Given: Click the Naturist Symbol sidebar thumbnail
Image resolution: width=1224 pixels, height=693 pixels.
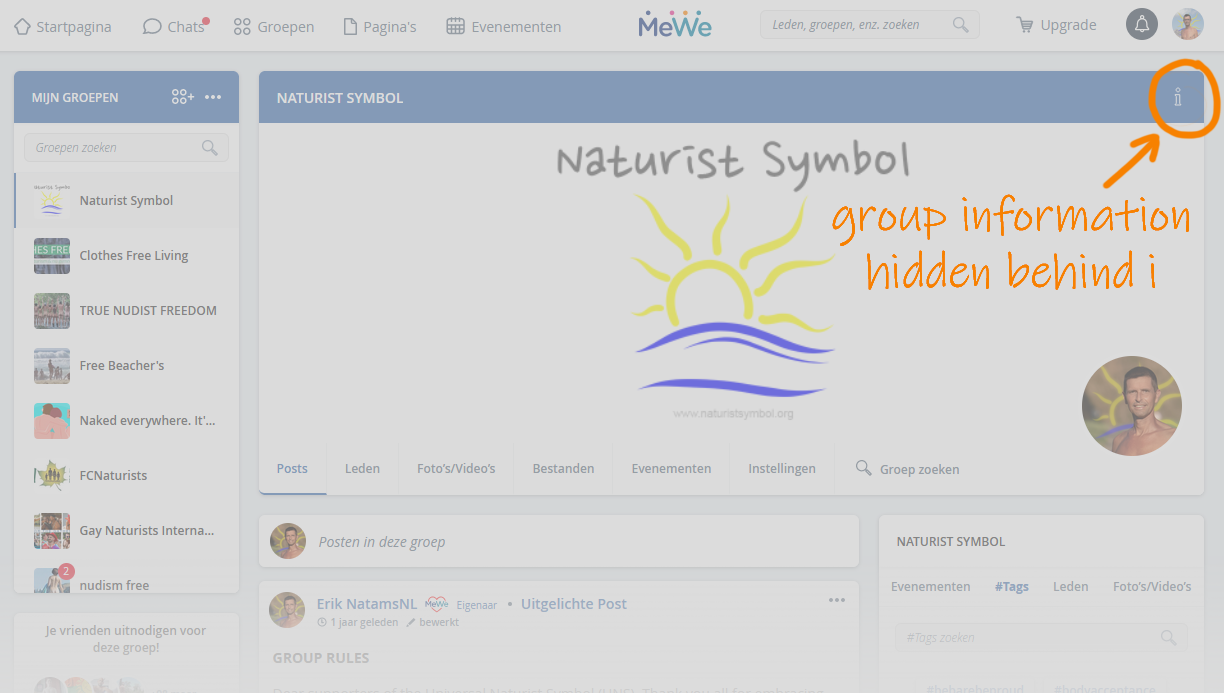Looking at the screenshot, I should pyautogui.click(x=52, y=201).
